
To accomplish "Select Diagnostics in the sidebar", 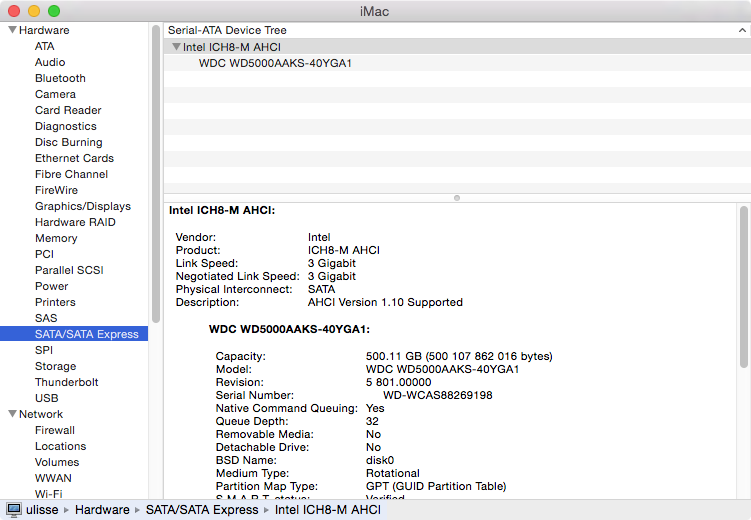I will tap(66, 126).
